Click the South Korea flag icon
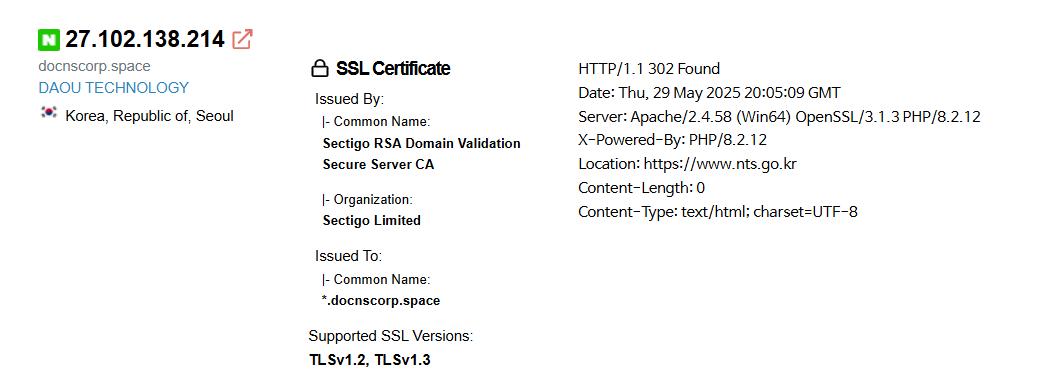Image resolution: width=1059 pixels, height=379 pixels. point(49,113)
